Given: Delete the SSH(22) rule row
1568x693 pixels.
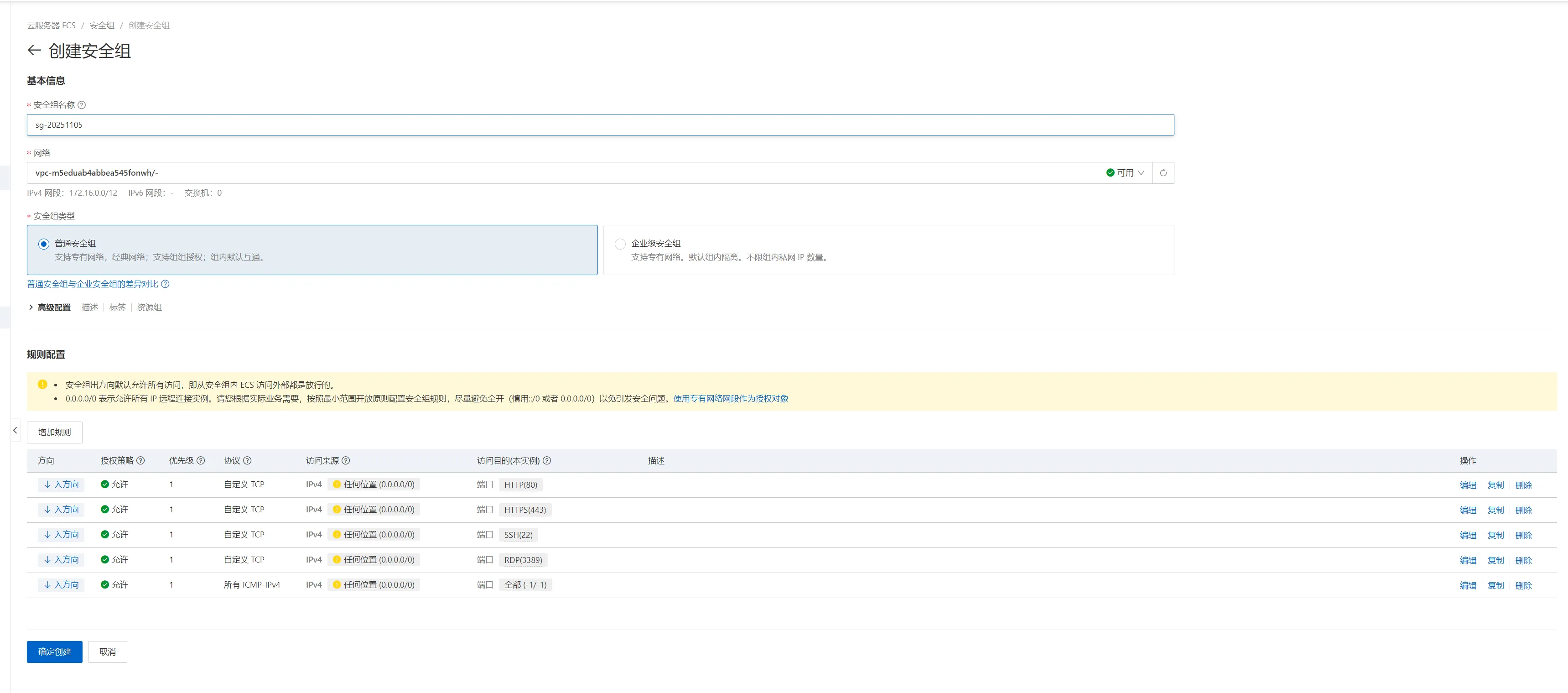Looking at the screenshot, I should [1523, 535].
